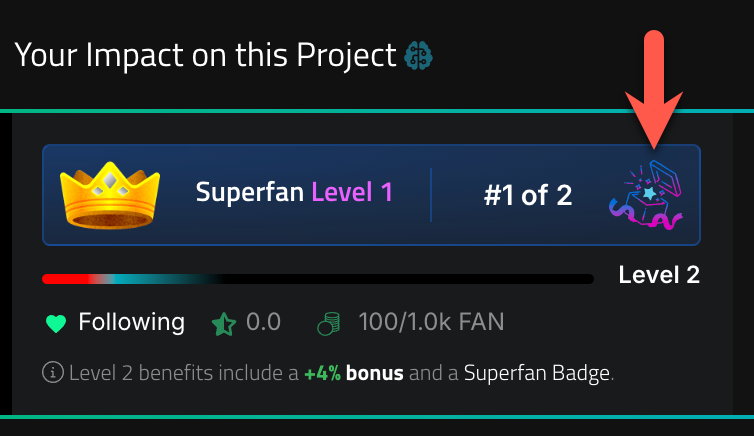The height and width of the screenshot is (436, 754).
Task: Click the brain icon beside the heading
Action: coord(418,56)
